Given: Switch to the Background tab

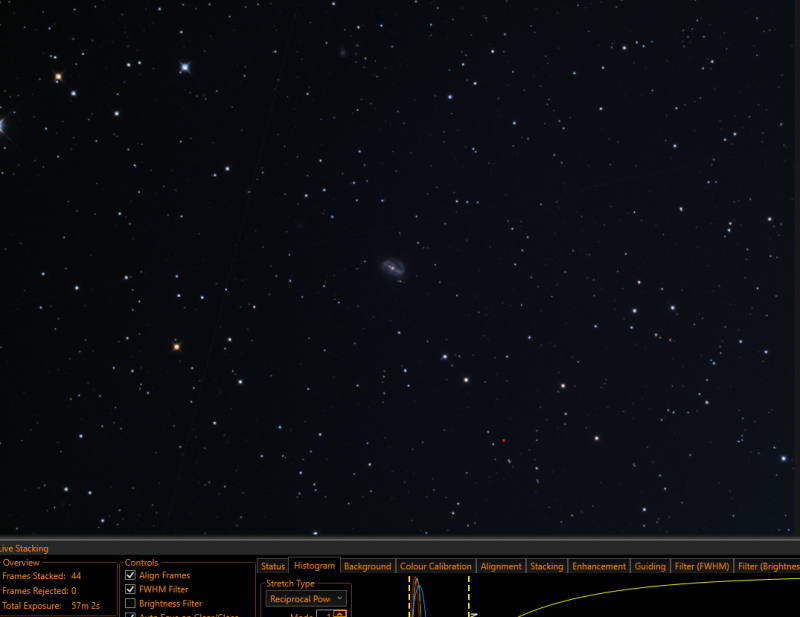Looking at the screenshot, I should [367, 566].
